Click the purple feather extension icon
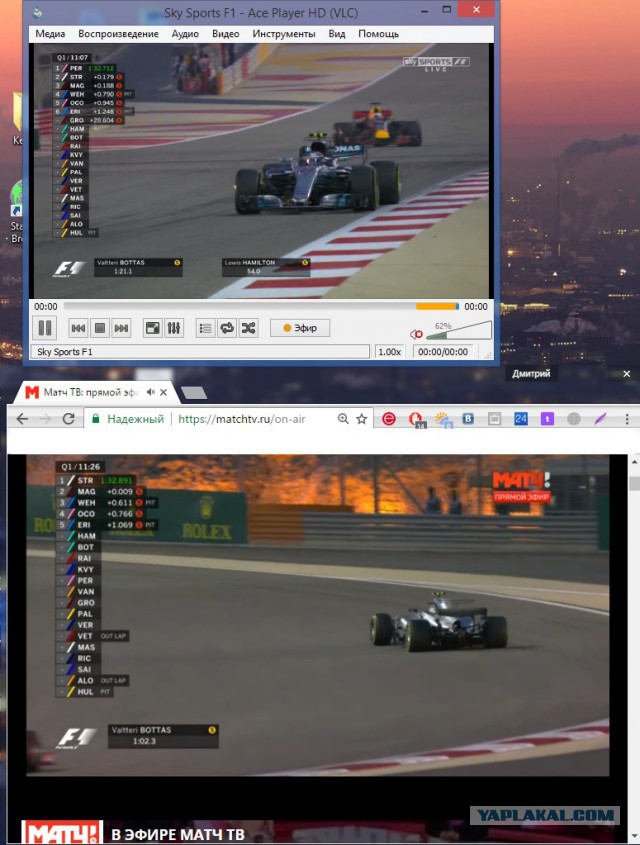640x845 pixels. click(x=600, y=419)
